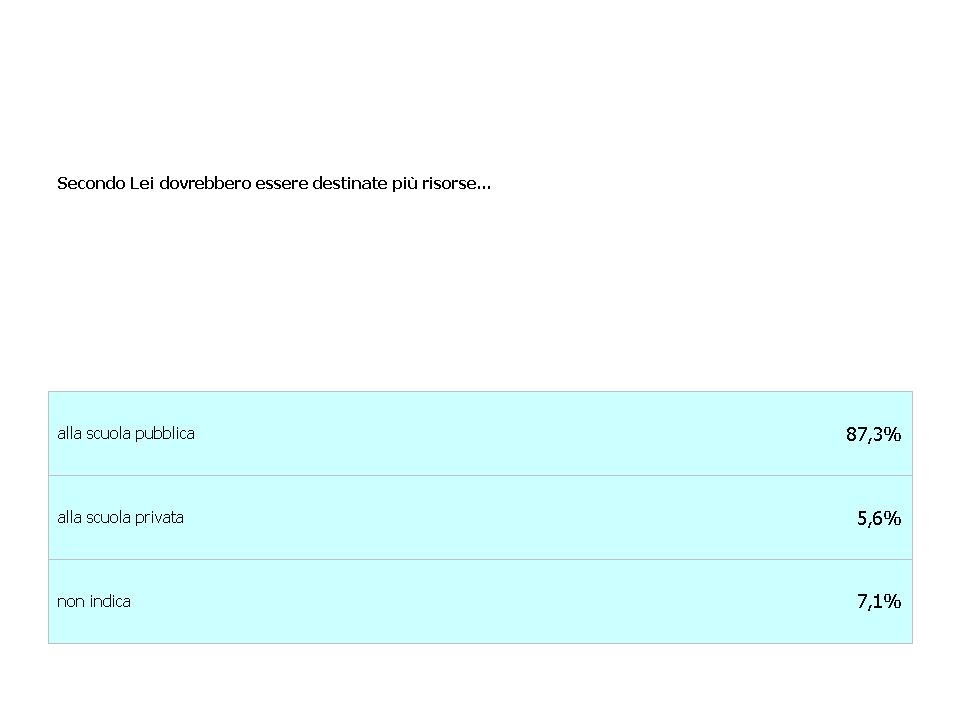Click the 87,3% value
Viewport: 960px width, 720px height.
click(873, 434)
